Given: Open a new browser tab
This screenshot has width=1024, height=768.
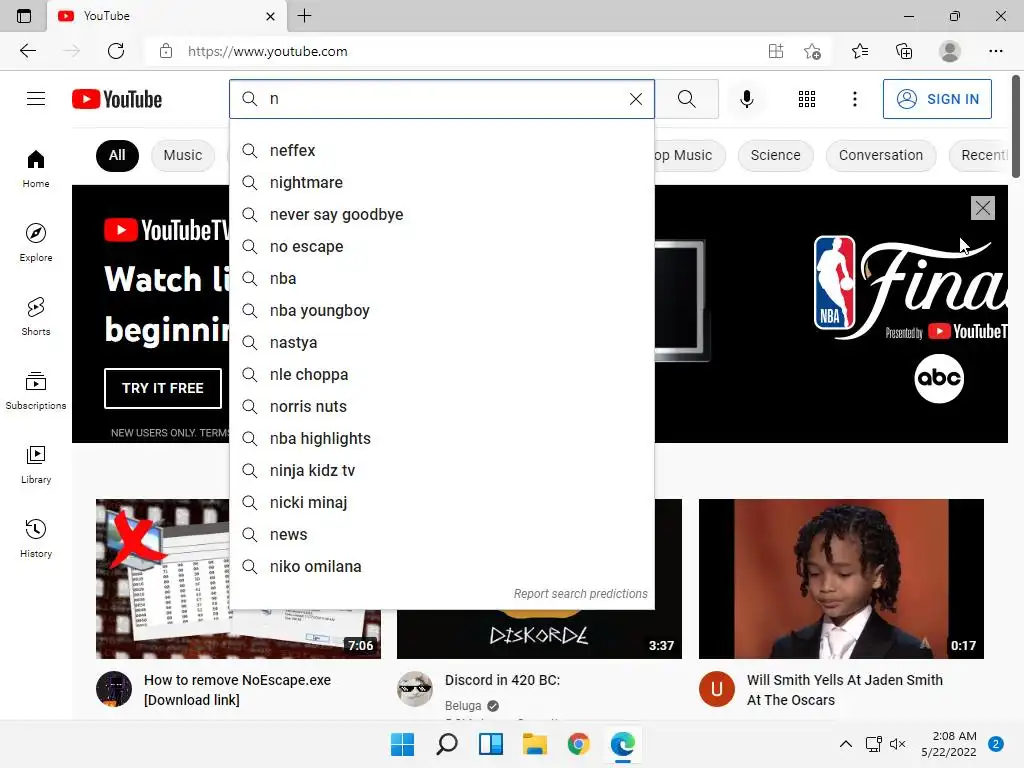Looking at the screenshot, I should coord(304,16).
